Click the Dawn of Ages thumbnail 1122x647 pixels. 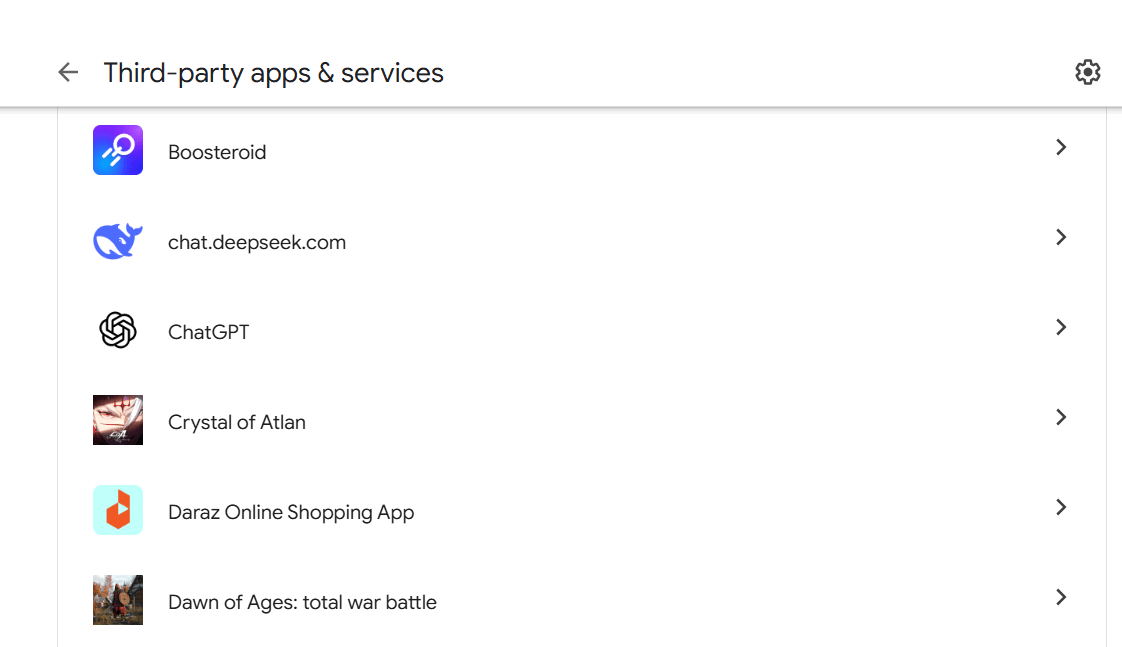coord(118,600)
